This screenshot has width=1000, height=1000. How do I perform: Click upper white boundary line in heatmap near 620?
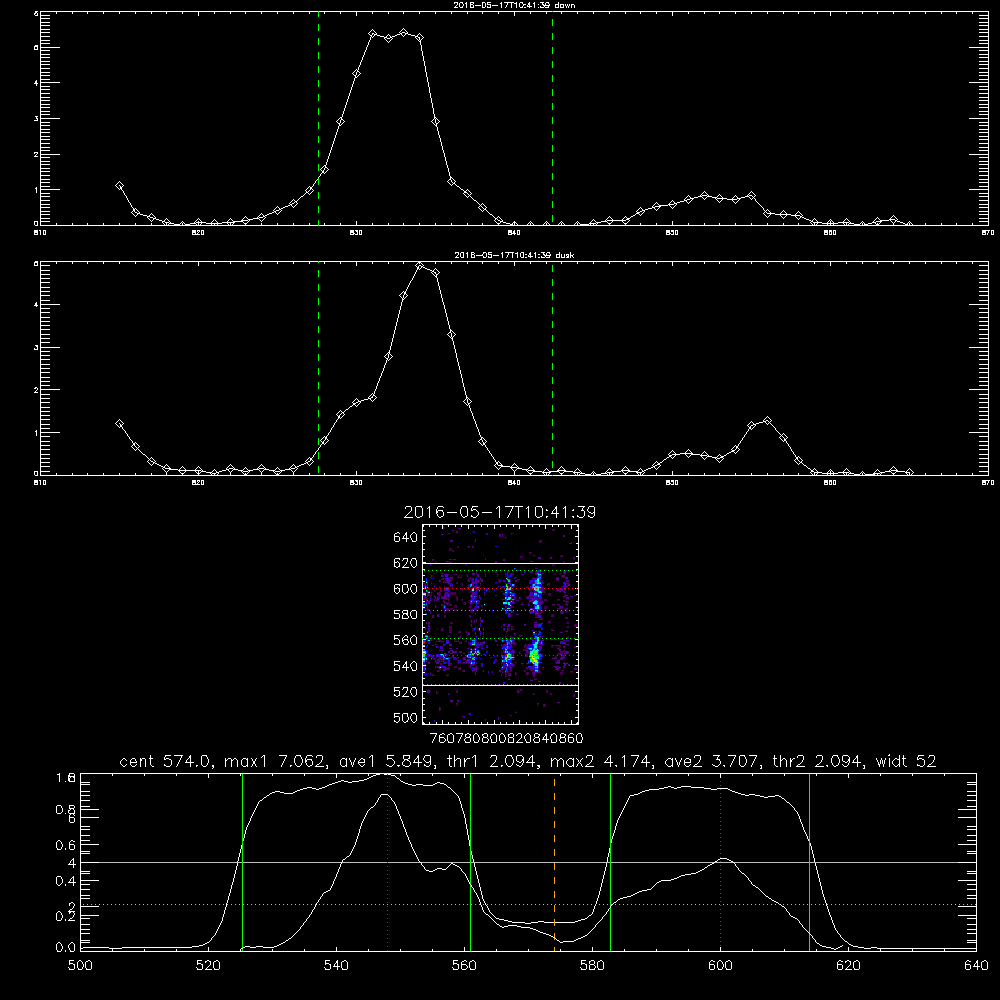501,563
